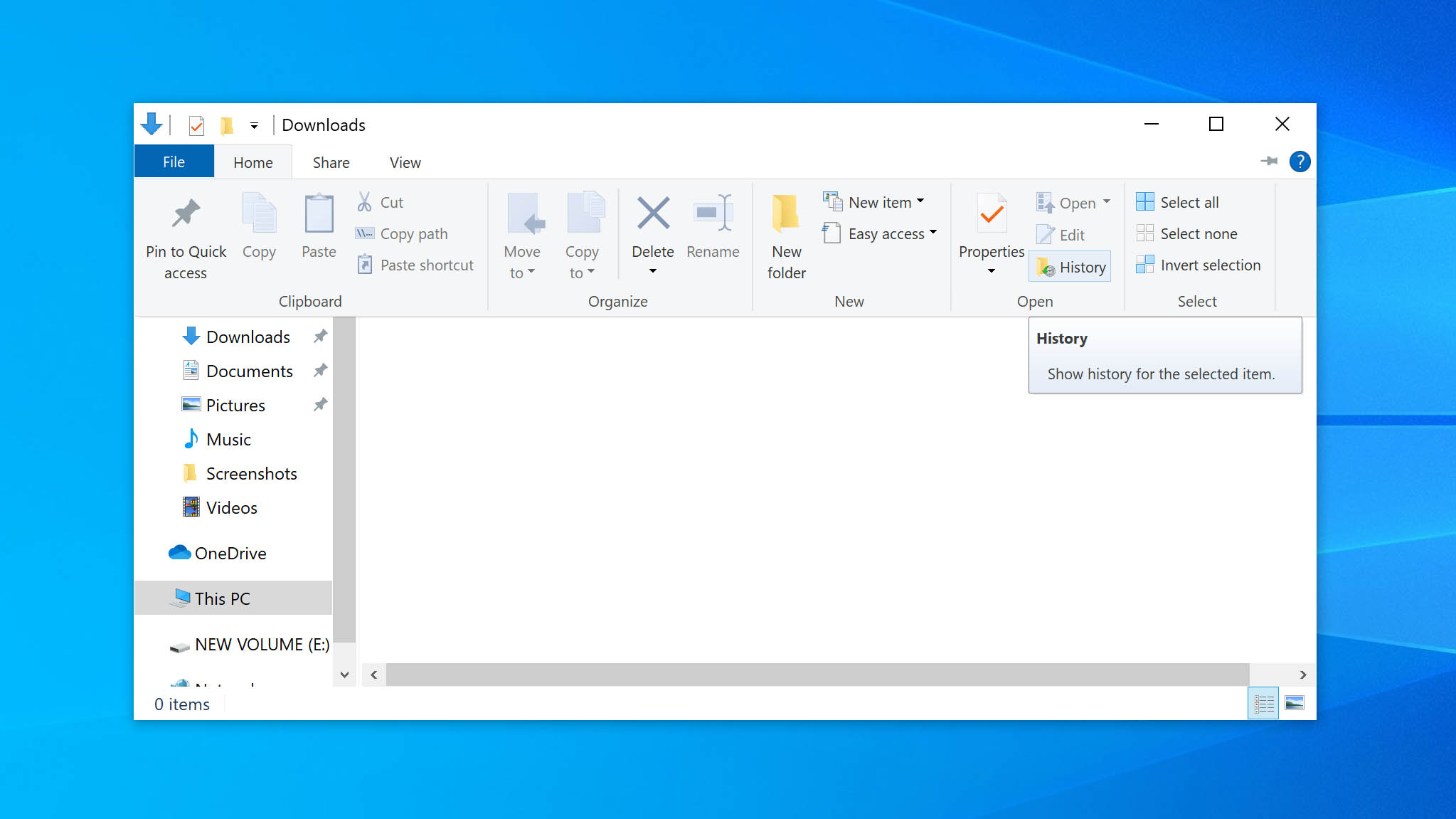Click navigation pane scroll down arrow
1456x819 pixels.
[344, 675]
